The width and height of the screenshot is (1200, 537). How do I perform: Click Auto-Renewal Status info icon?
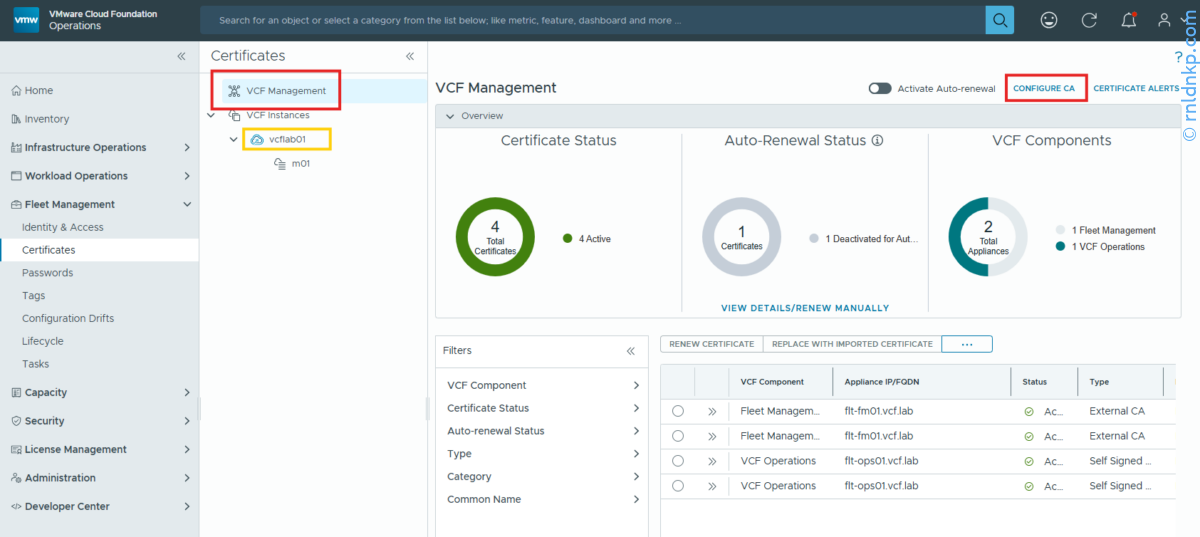(877, 141)
